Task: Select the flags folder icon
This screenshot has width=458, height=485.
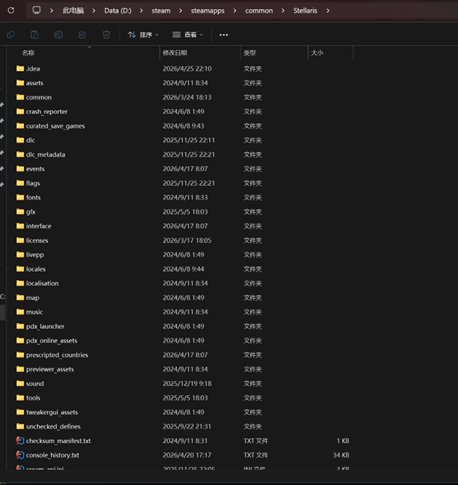Action: [x=20, y=183]
